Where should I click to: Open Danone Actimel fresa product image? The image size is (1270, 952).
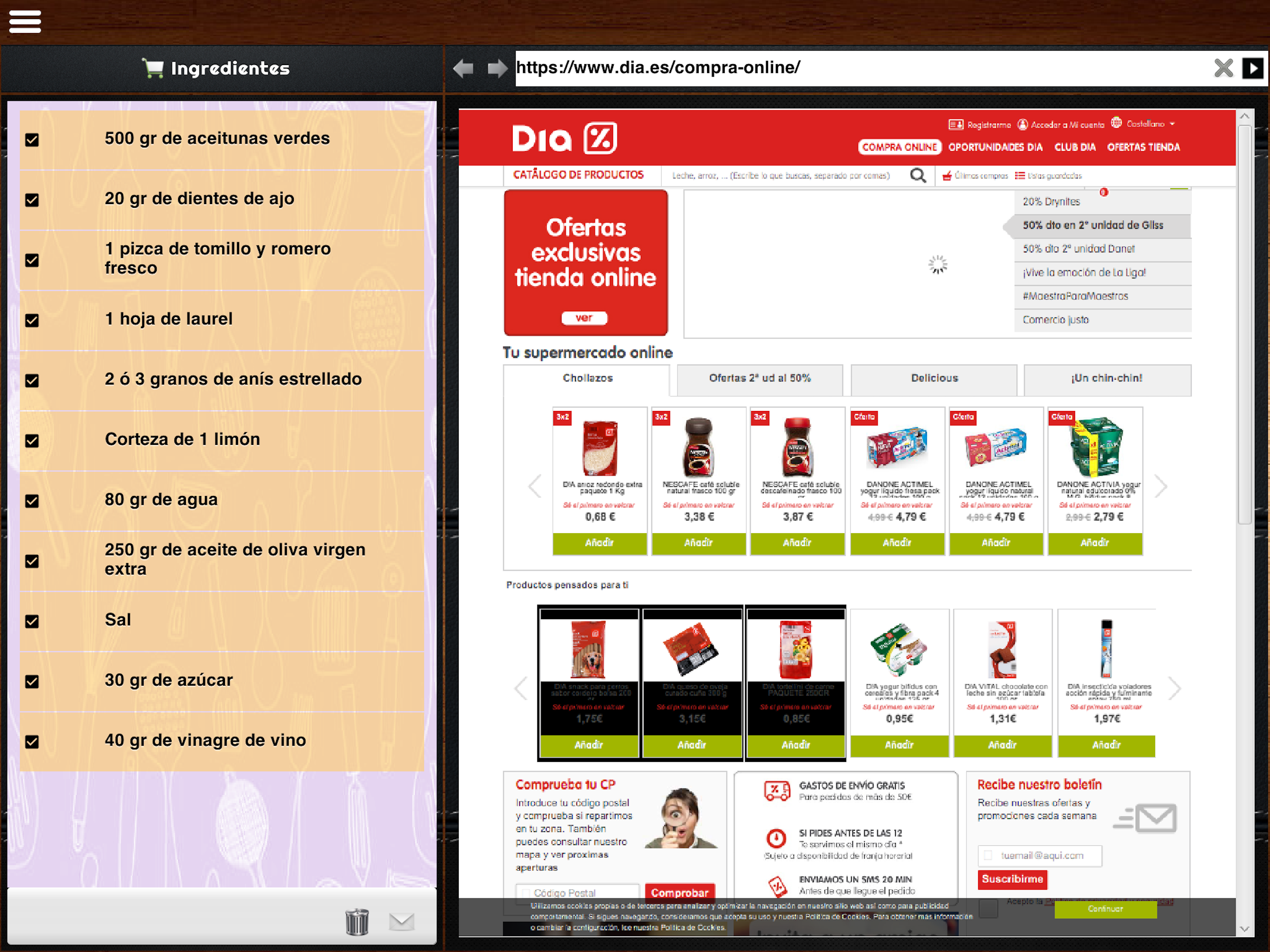pos(897,447)
